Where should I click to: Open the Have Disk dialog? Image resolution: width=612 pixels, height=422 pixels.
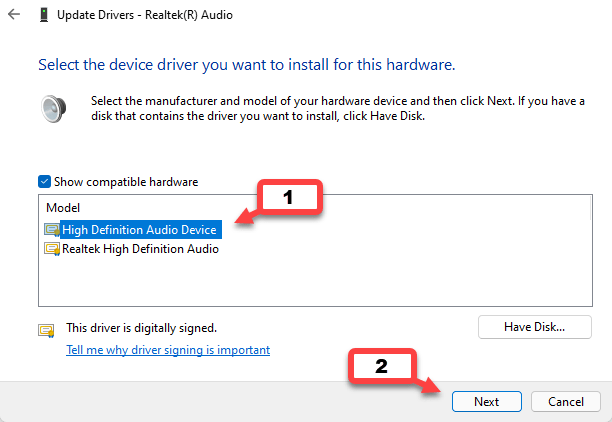[535, 327]
